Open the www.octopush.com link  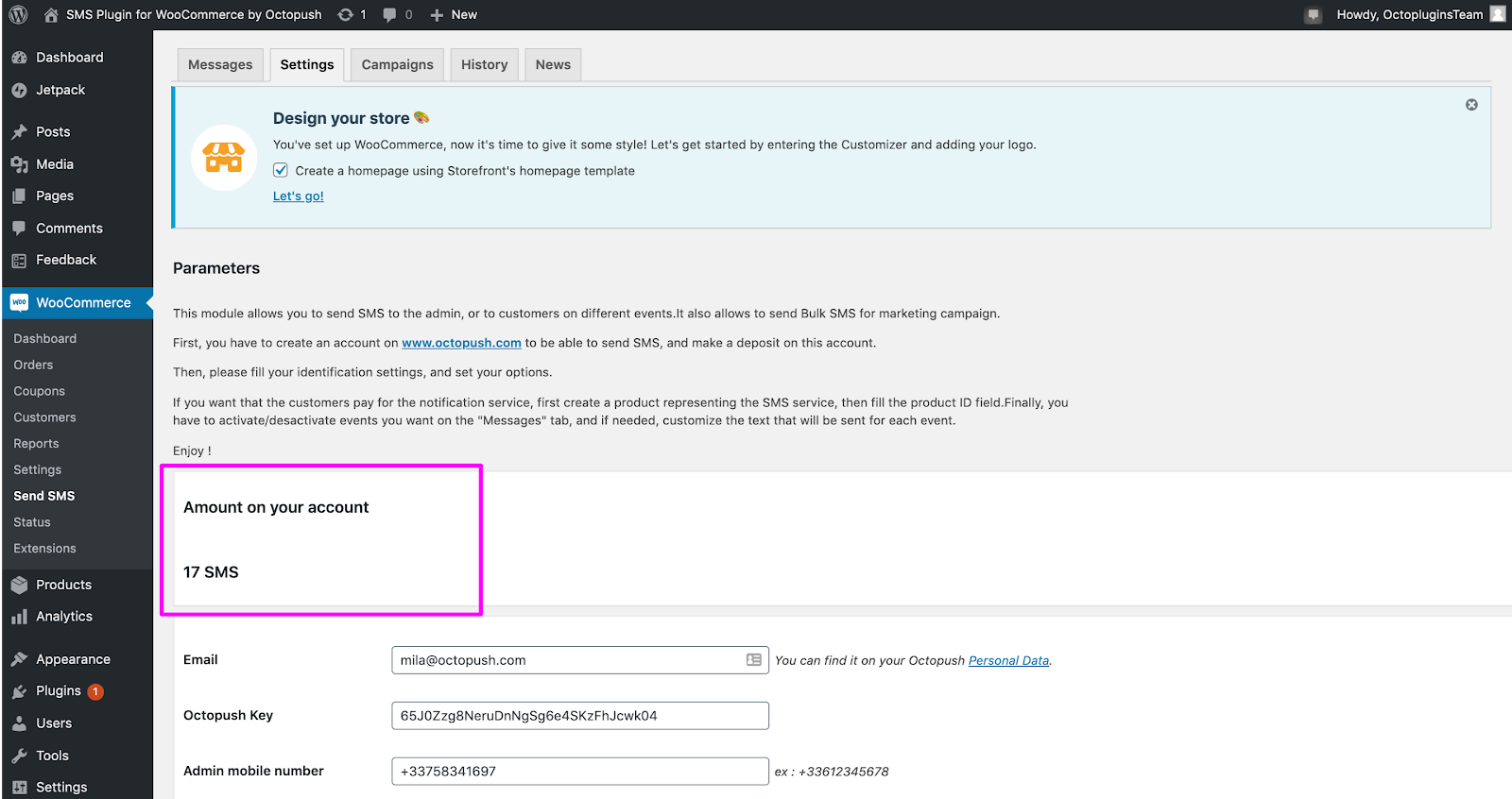461,343
